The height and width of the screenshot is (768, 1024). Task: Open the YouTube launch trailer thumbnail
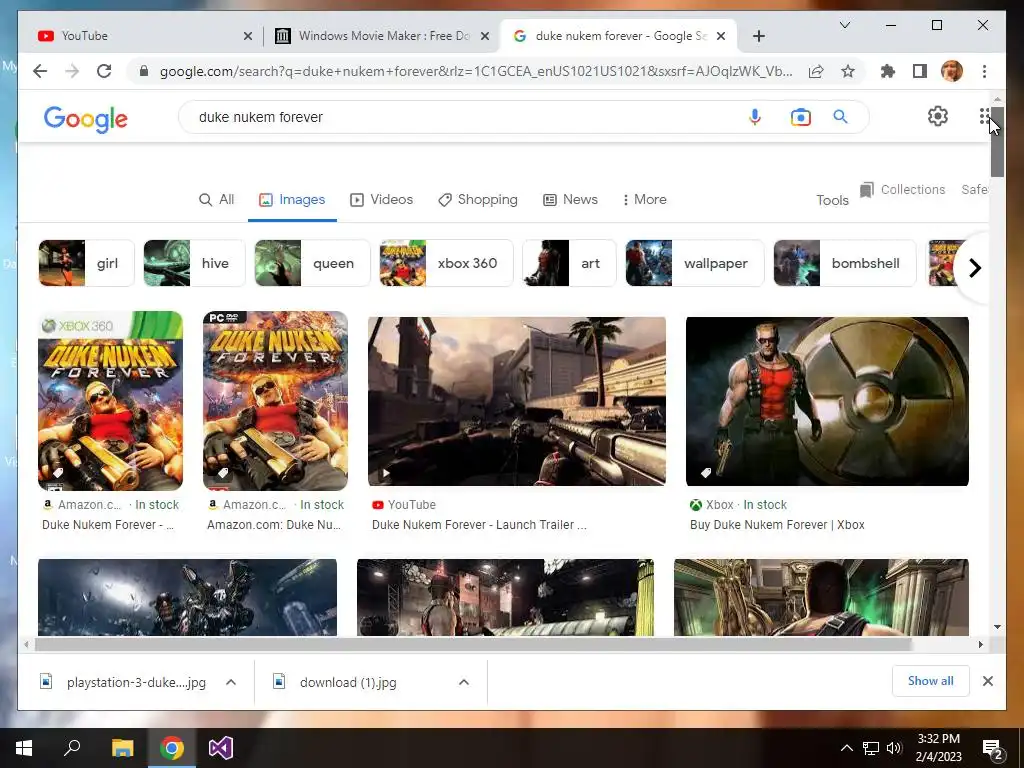pos(517,401)
